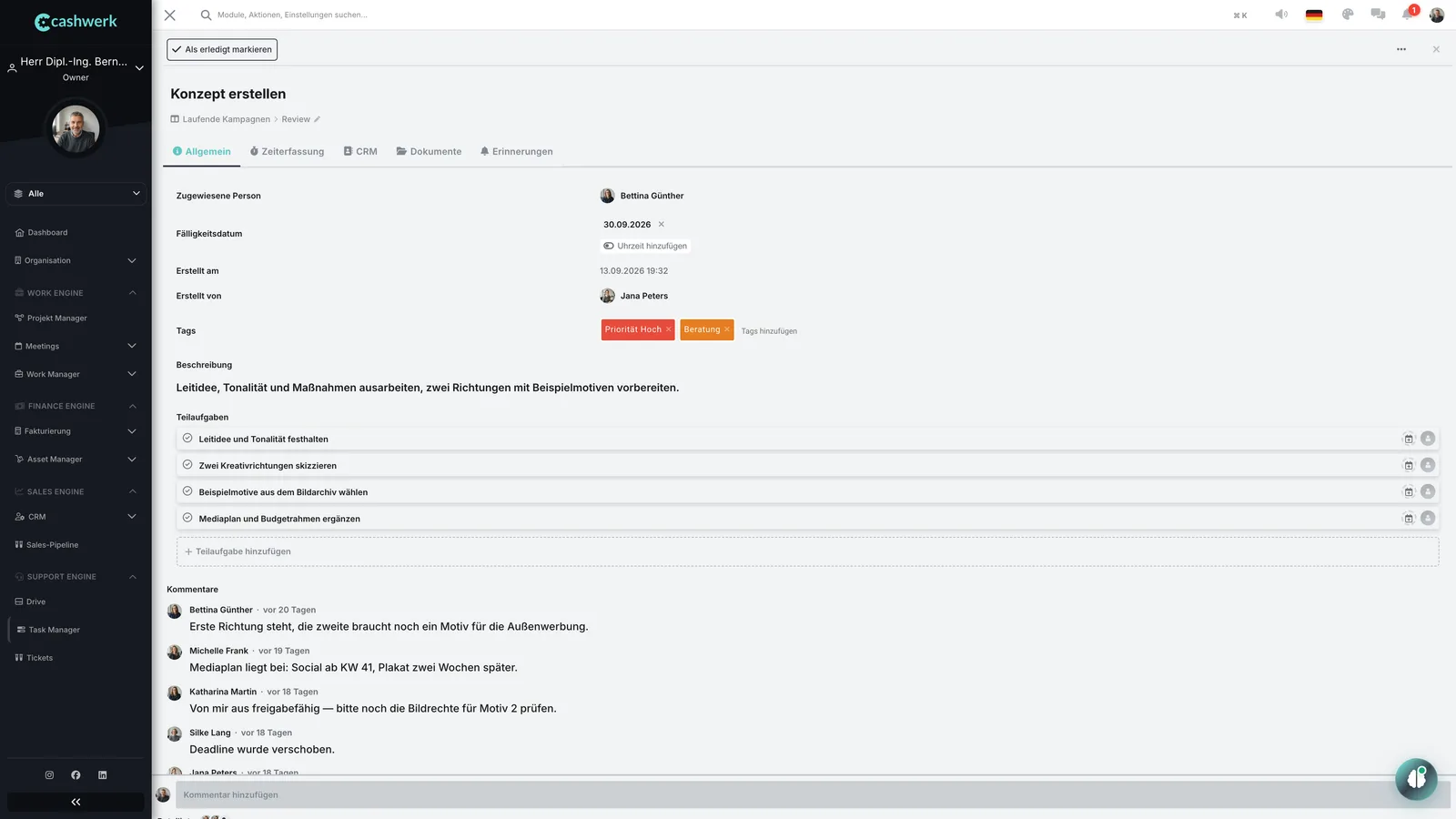Edit task location with pencil icon
Viewport: 1456px width, 819px height.
coord(318,119)
